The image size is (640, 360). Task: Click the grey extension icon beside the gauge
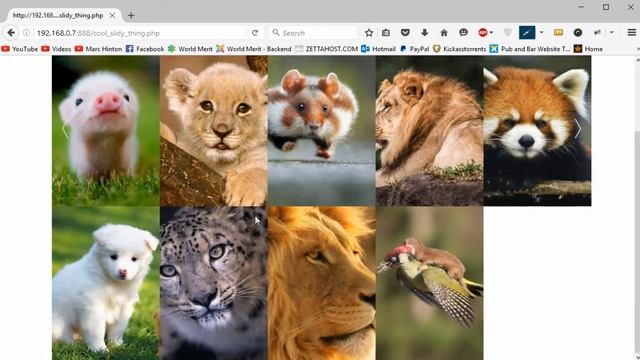tap(598, 33)
